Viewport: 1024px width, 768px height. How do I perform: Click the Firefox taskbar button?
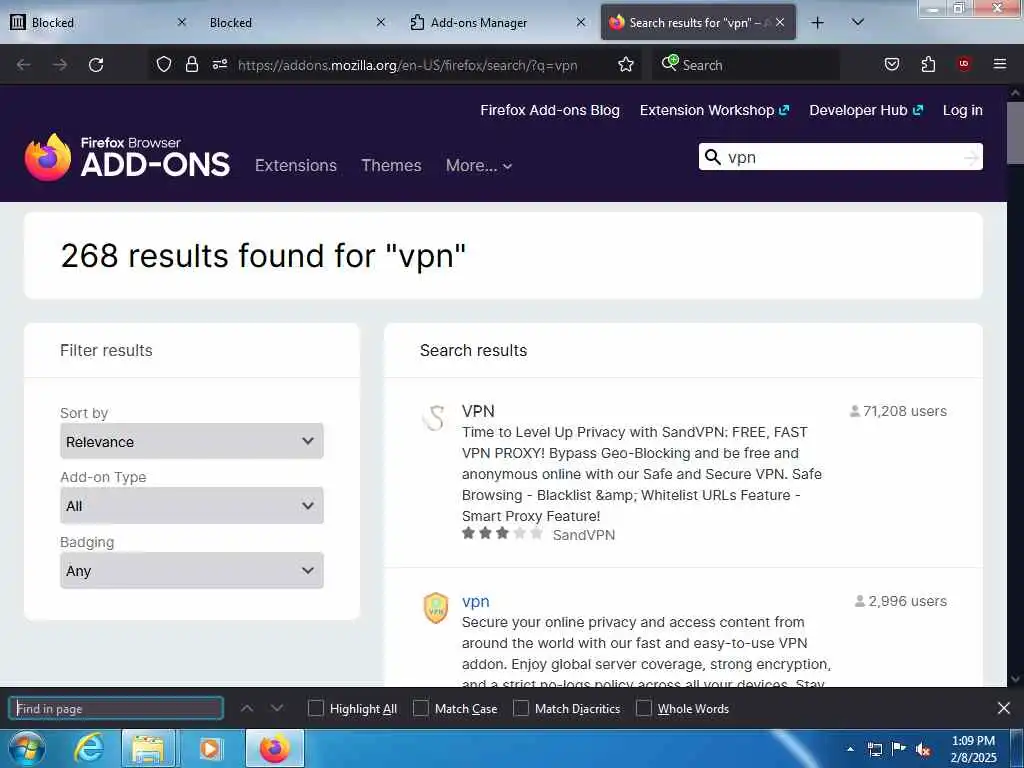click(x=274, y=749)
